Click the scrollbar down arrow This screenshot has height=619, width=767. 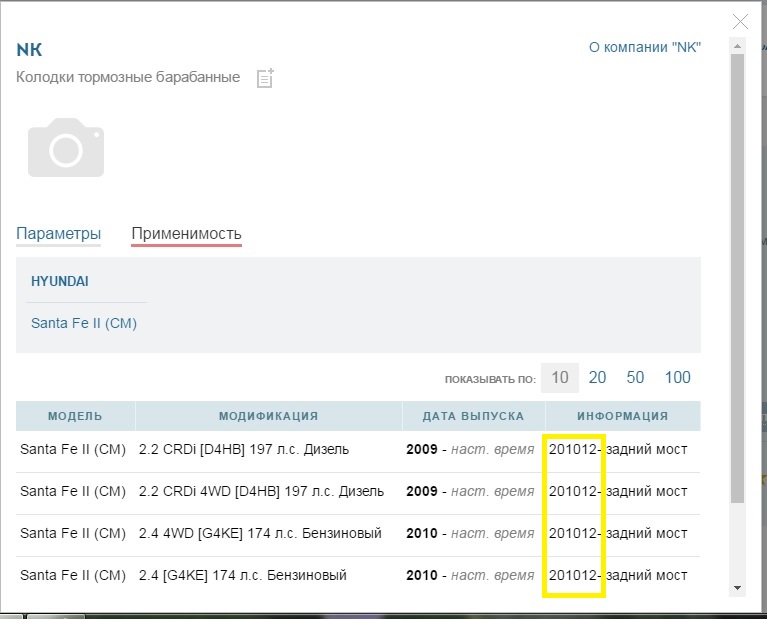pyautogui.click(x=738, y=588)
